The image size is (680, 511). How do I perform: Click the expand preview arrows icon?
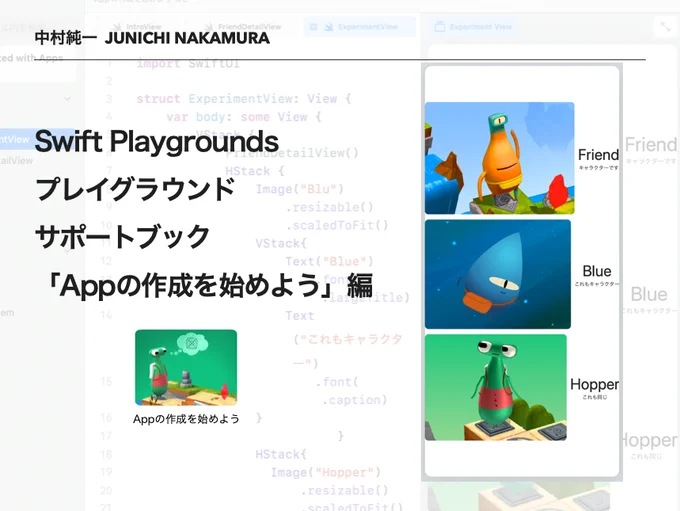(x=665, y=27)
